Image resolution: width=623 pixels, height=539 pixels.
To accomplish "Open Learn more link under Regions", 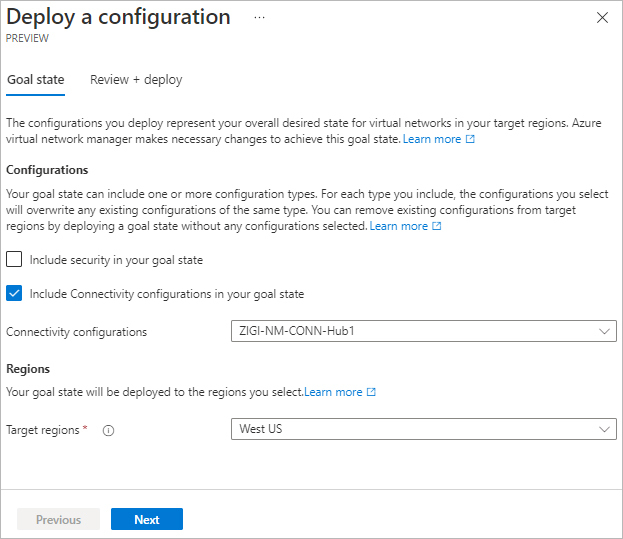I will (334, 393).
